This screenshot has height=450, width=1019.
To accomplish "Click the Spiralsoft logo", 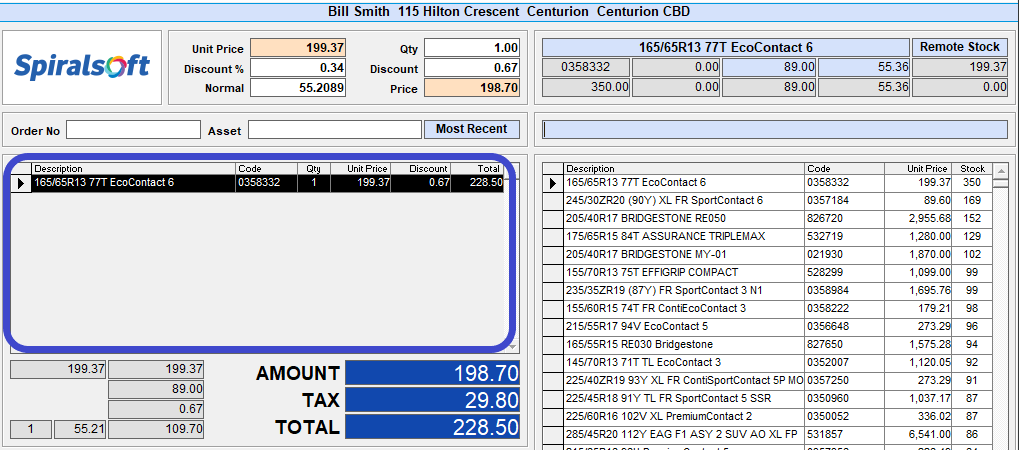I will click(82, 67).
